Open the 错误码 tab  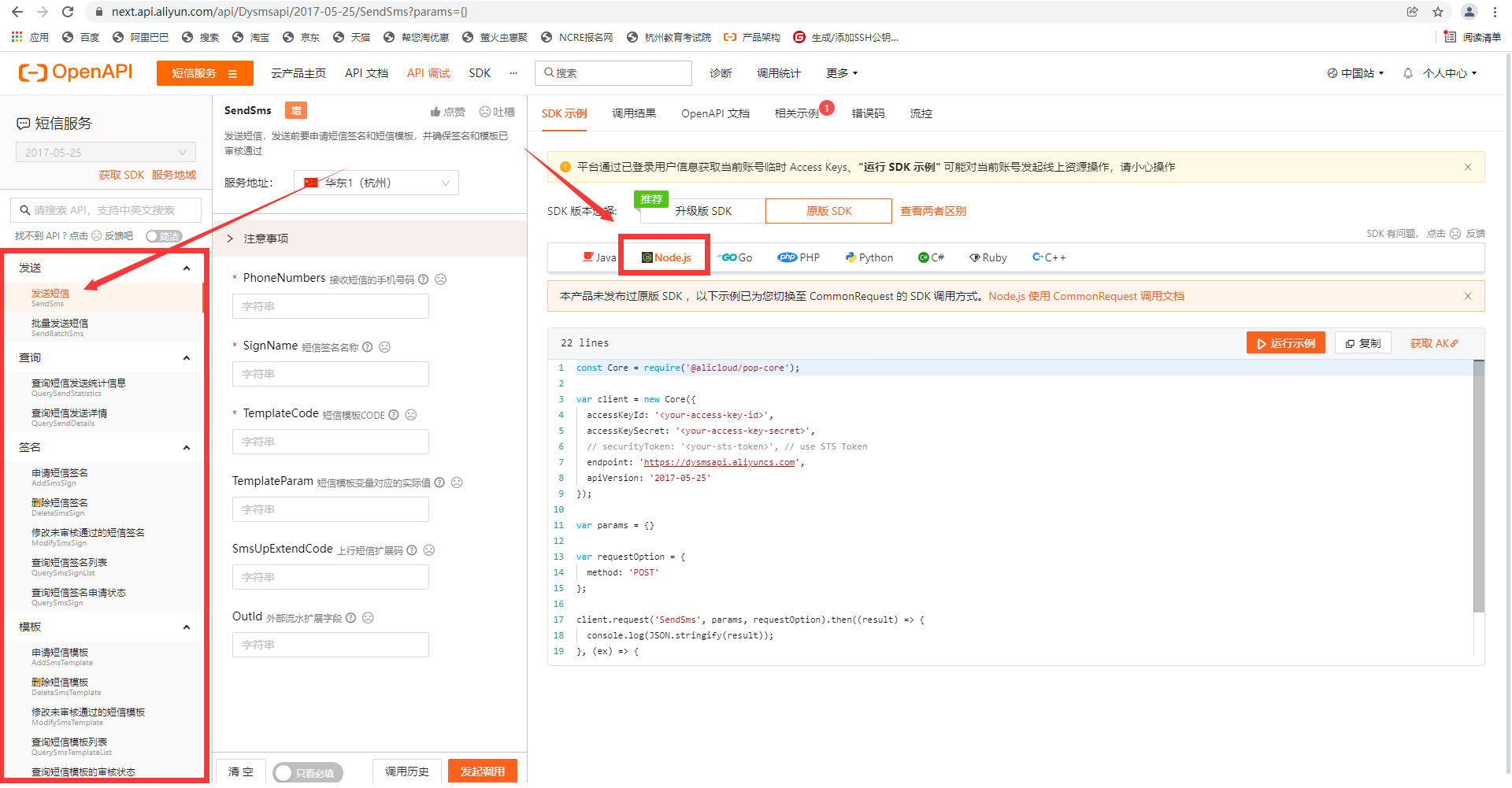click(x=868, y=113)
